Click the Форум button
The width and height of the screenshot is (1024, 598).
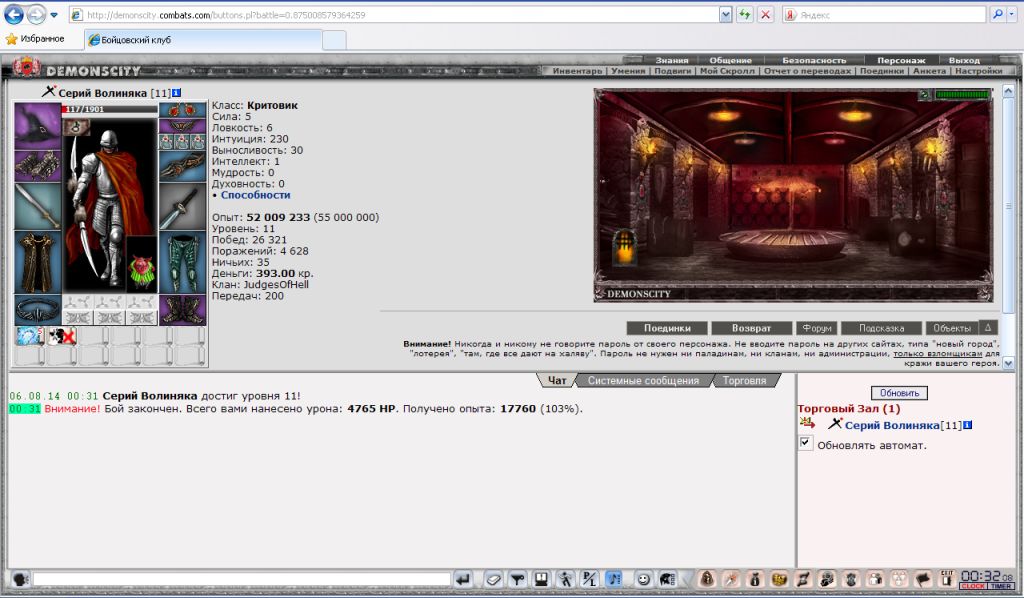tap(817, 328)
